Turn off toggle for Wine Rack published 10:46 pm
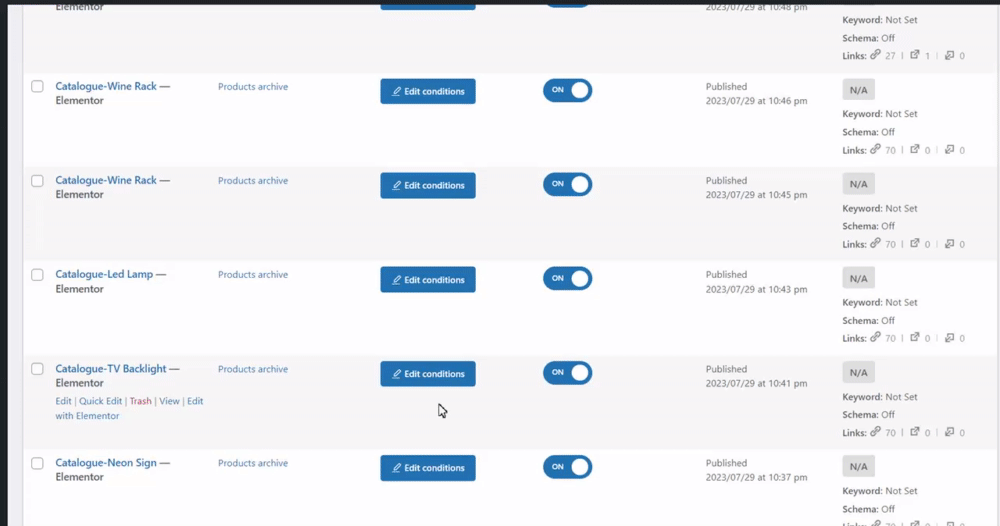 (x=568, y=90)
